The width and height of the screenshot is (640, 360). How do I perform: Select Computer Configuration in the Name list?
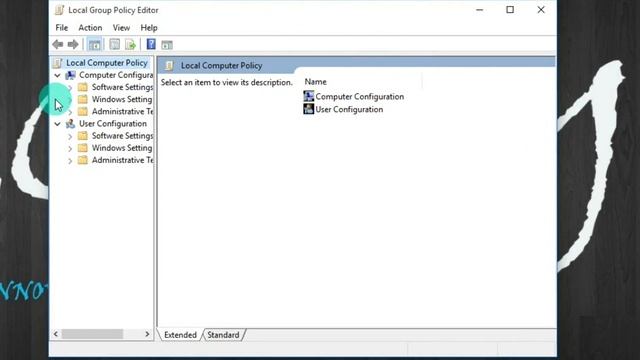pos(360,97)
